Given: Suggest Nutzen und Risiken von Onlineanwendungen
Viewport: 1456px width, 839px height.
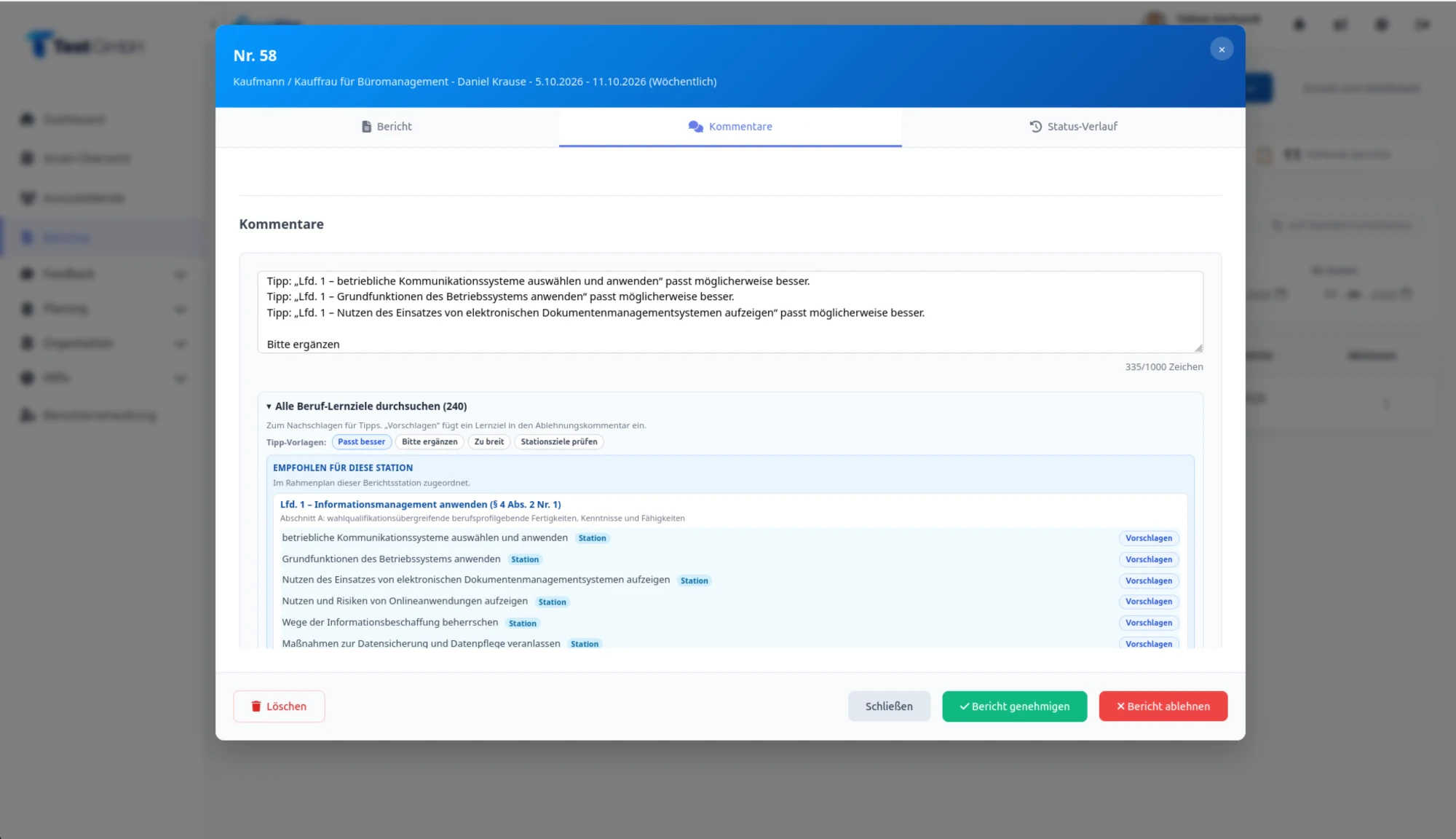Looking at the screenshot, I should click(1149, 602).
